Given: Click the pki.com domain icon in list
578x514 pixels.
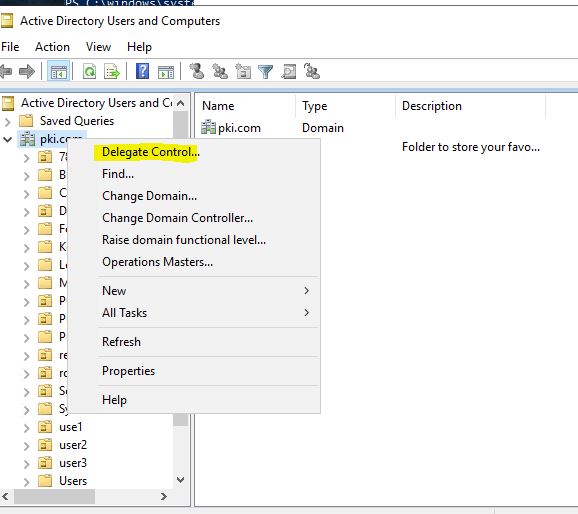Looking at the screenshot, I should pyautogui.click(x=208, y=128).
